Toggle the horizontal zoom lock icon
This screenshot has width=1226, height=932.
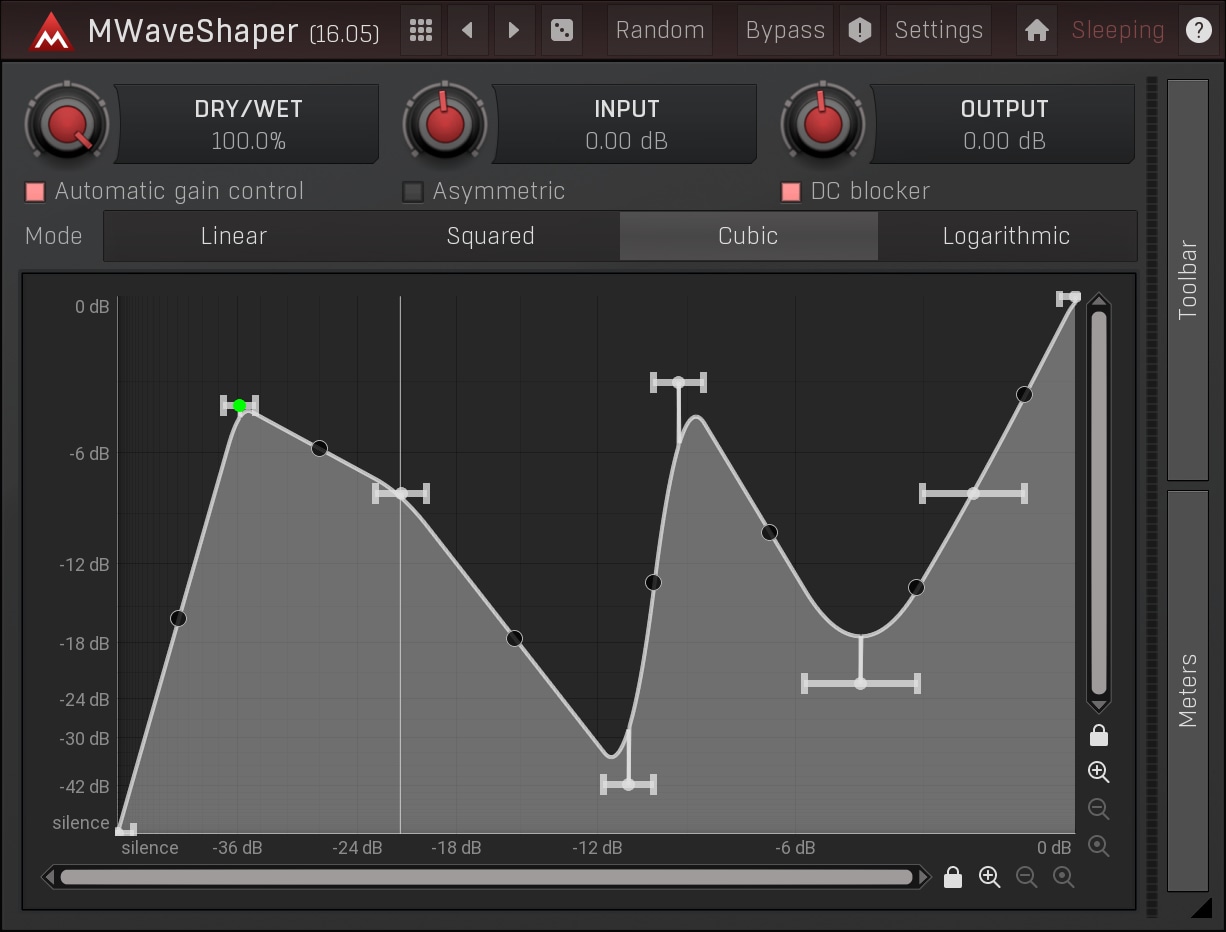pos(953,877)
